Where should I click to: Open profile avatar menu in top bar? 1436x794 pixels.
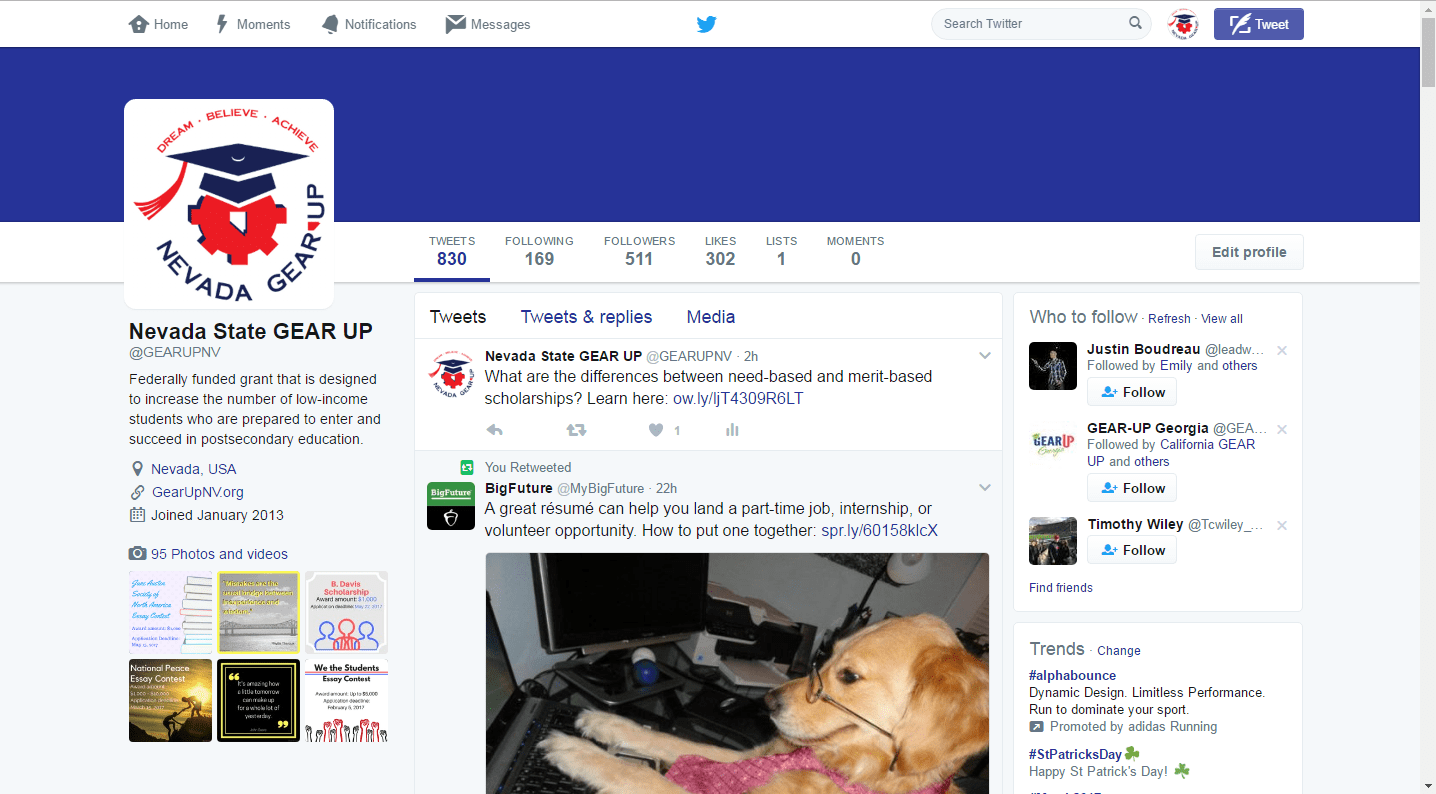1183,24
